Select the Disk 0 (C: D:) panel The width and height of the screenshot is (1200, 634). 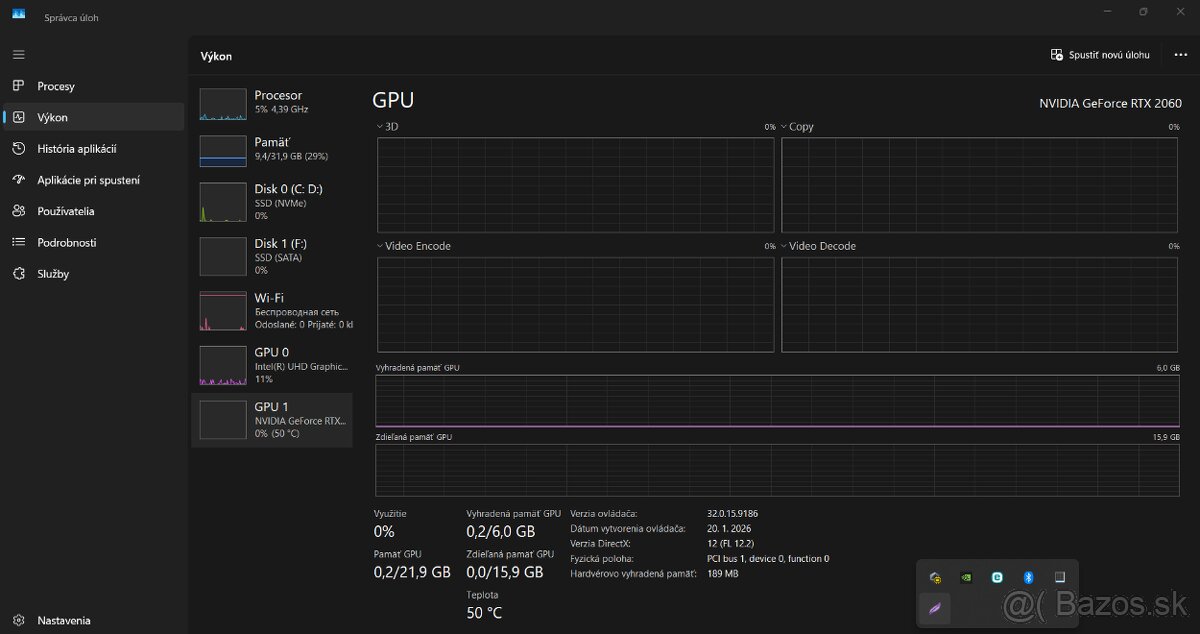[x=270, y=201]
